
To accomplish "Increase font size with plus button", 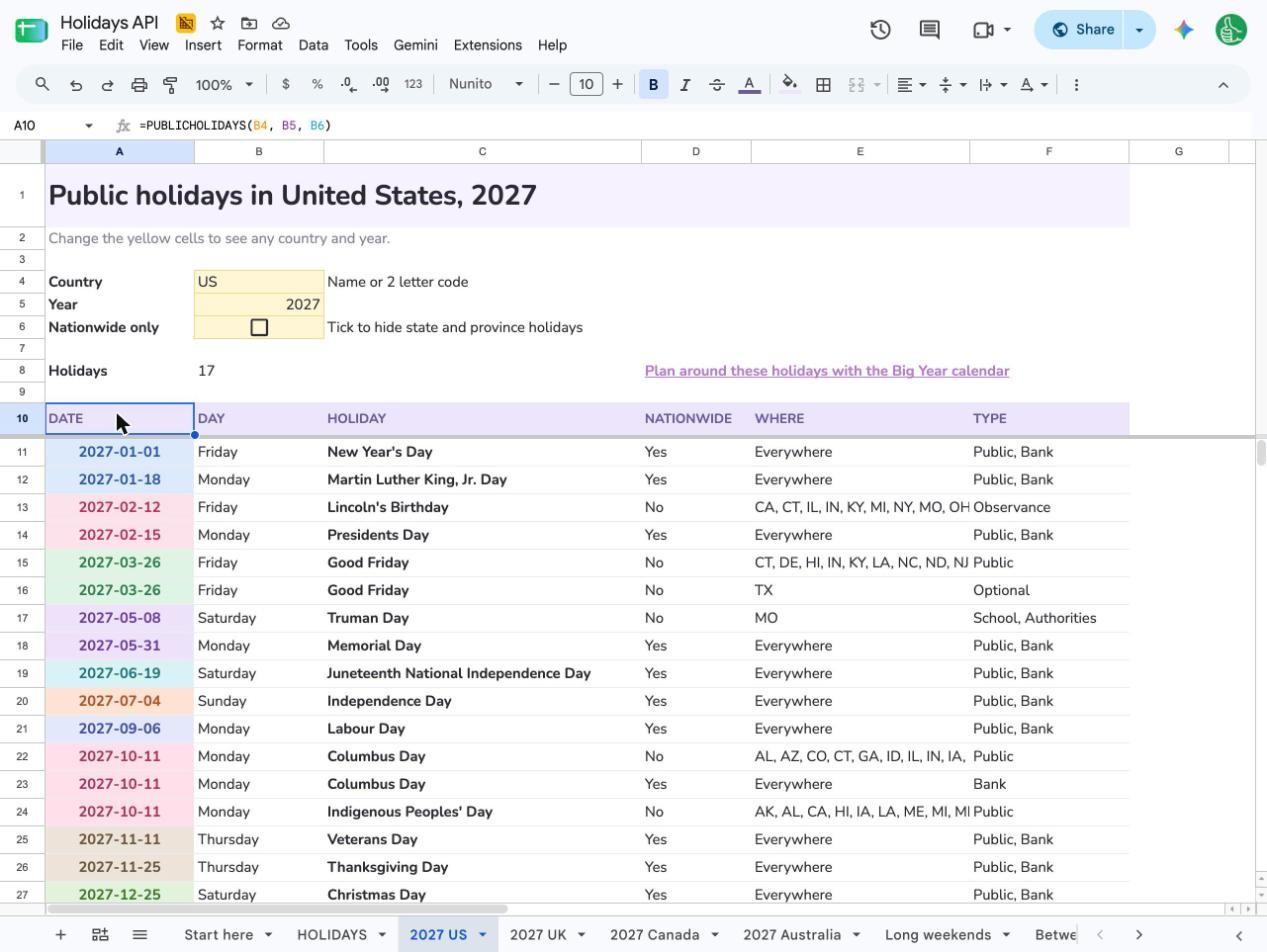I will [617, 85].
